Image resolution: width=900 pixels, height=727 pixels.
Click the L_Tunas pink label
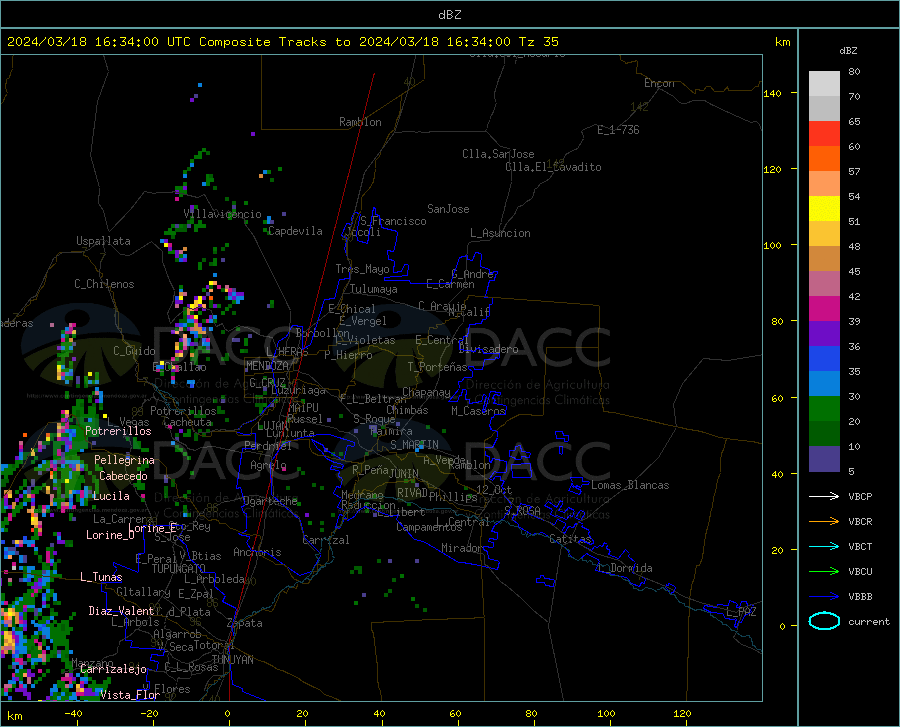tap(101, 577)
